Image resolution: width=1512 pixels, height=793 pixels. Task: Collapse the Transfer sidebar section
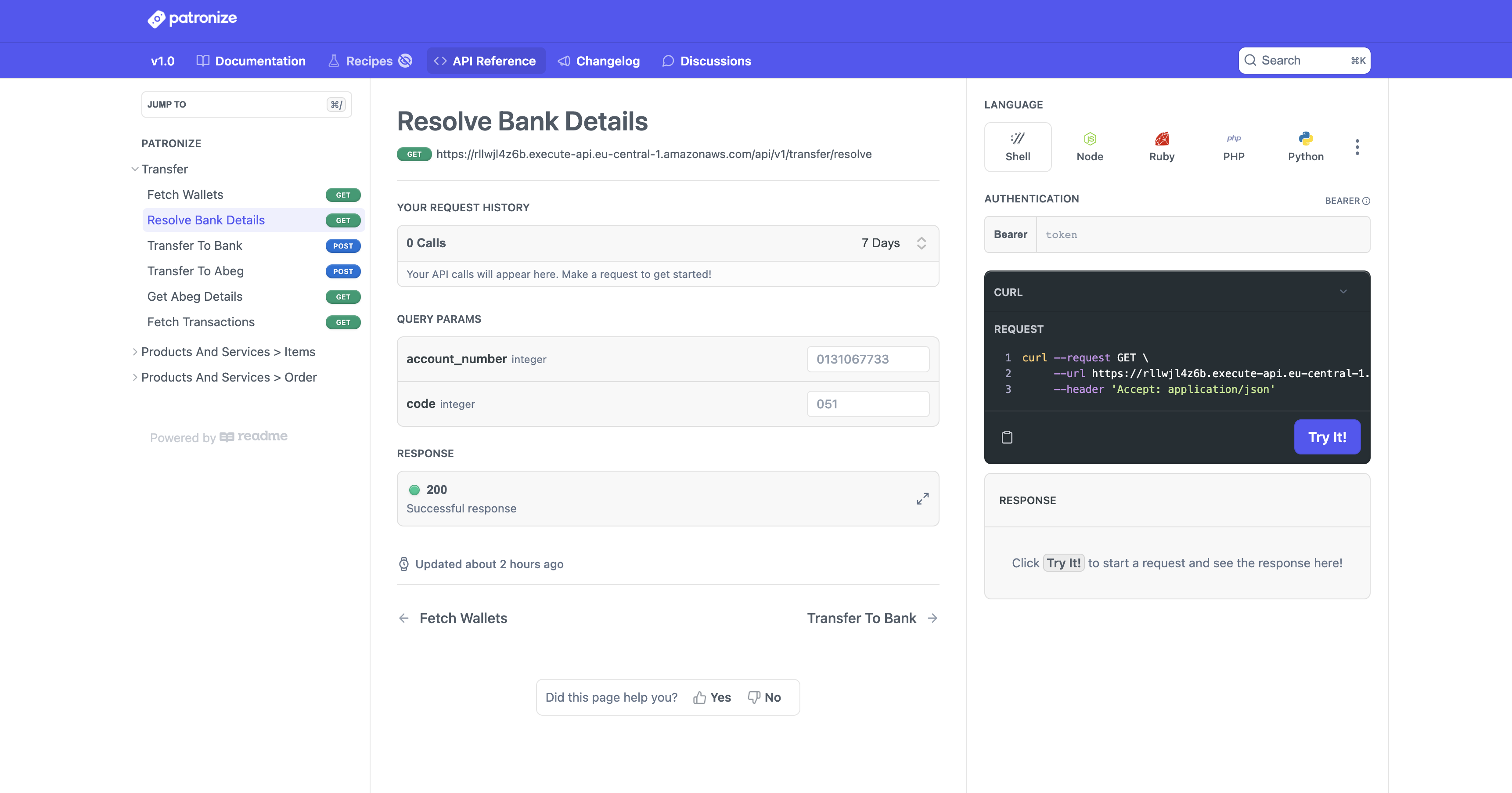(135, 169)
